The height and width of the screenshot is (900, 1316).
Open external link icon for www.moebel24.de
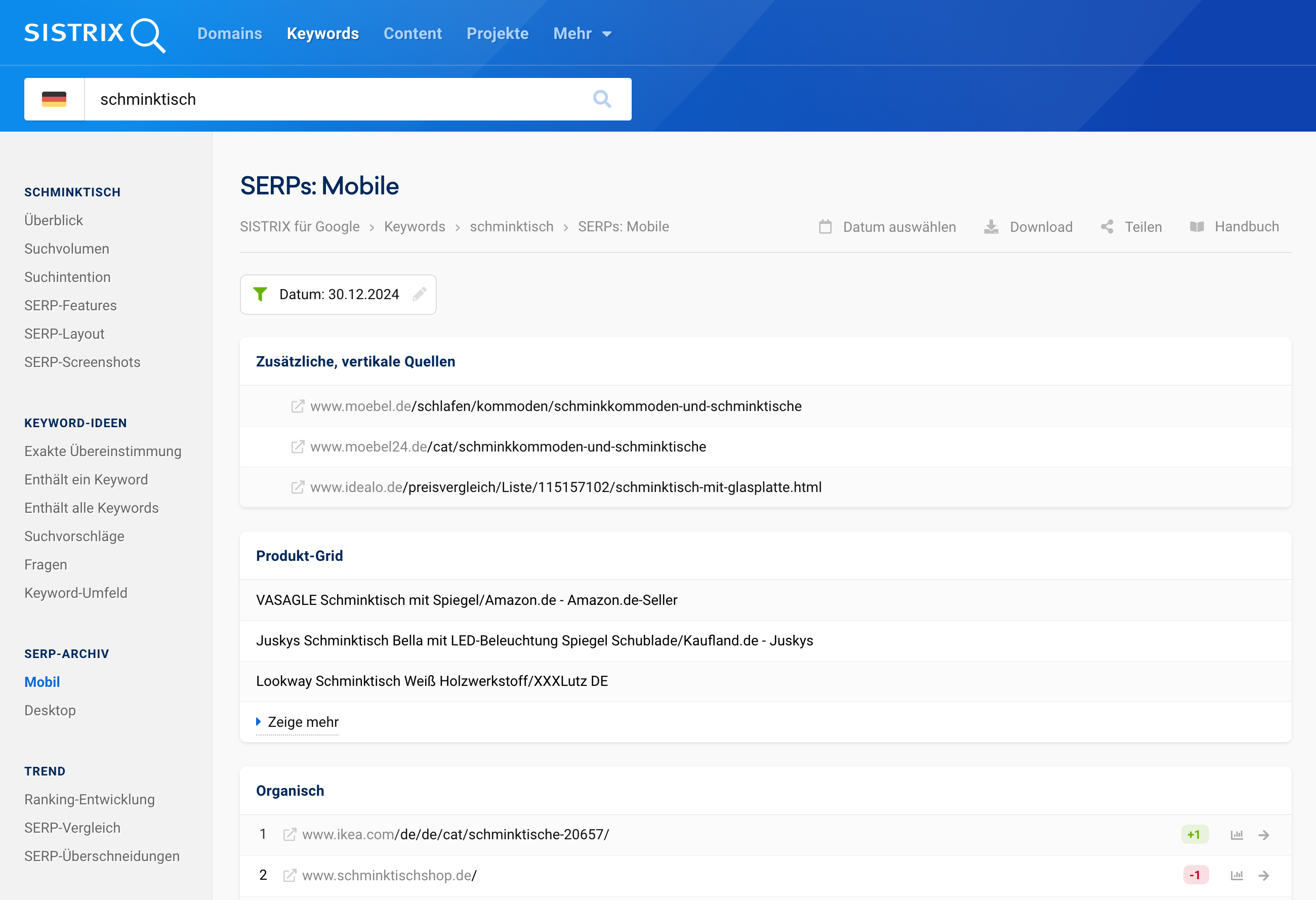tap(297, 447)
